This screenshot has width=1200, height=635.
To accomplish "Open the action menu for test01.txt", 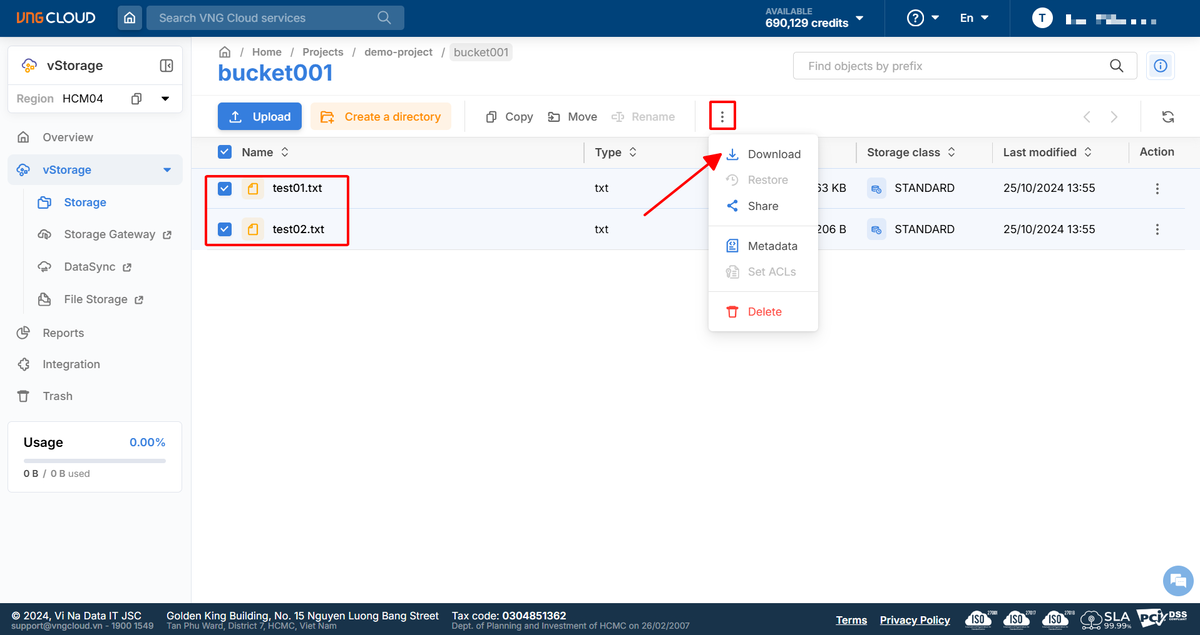I will pos(1157,188).
